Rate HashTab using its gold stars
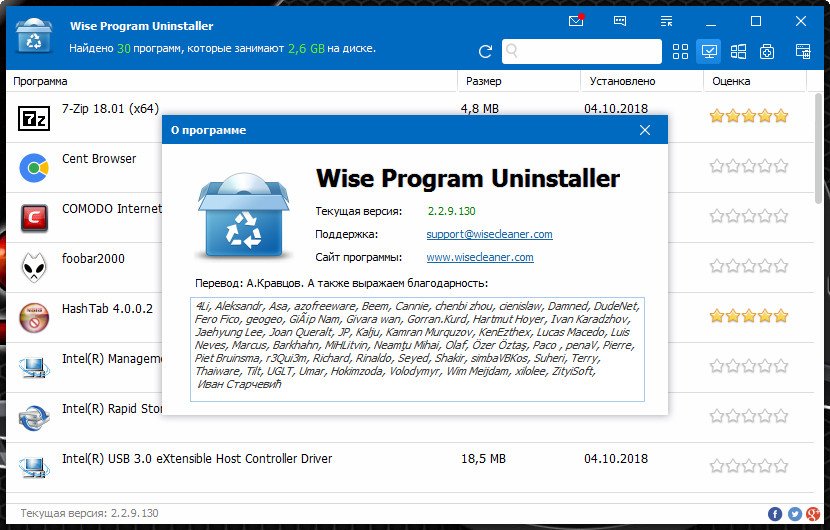 click(748, 316)
